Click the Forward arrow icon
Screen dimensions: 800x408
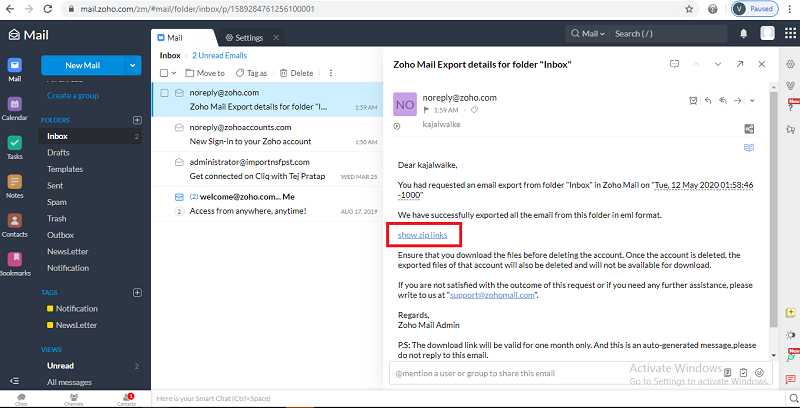[737, 101]
